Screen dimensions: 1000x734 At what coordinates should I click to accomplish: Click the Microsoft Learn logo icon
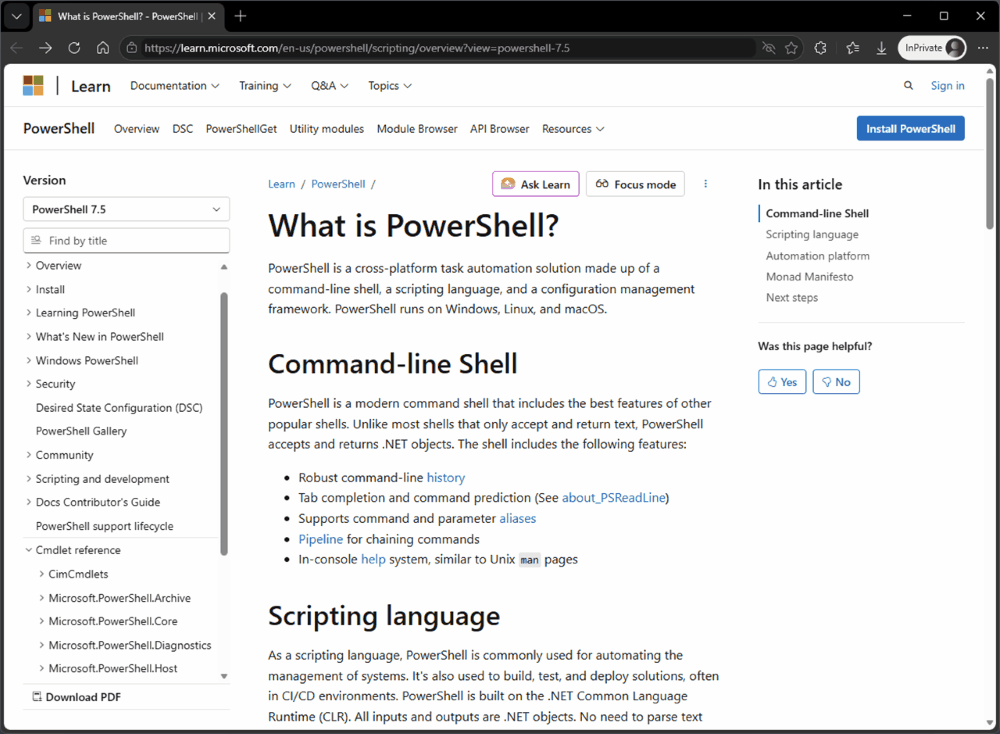pos(33,85)
